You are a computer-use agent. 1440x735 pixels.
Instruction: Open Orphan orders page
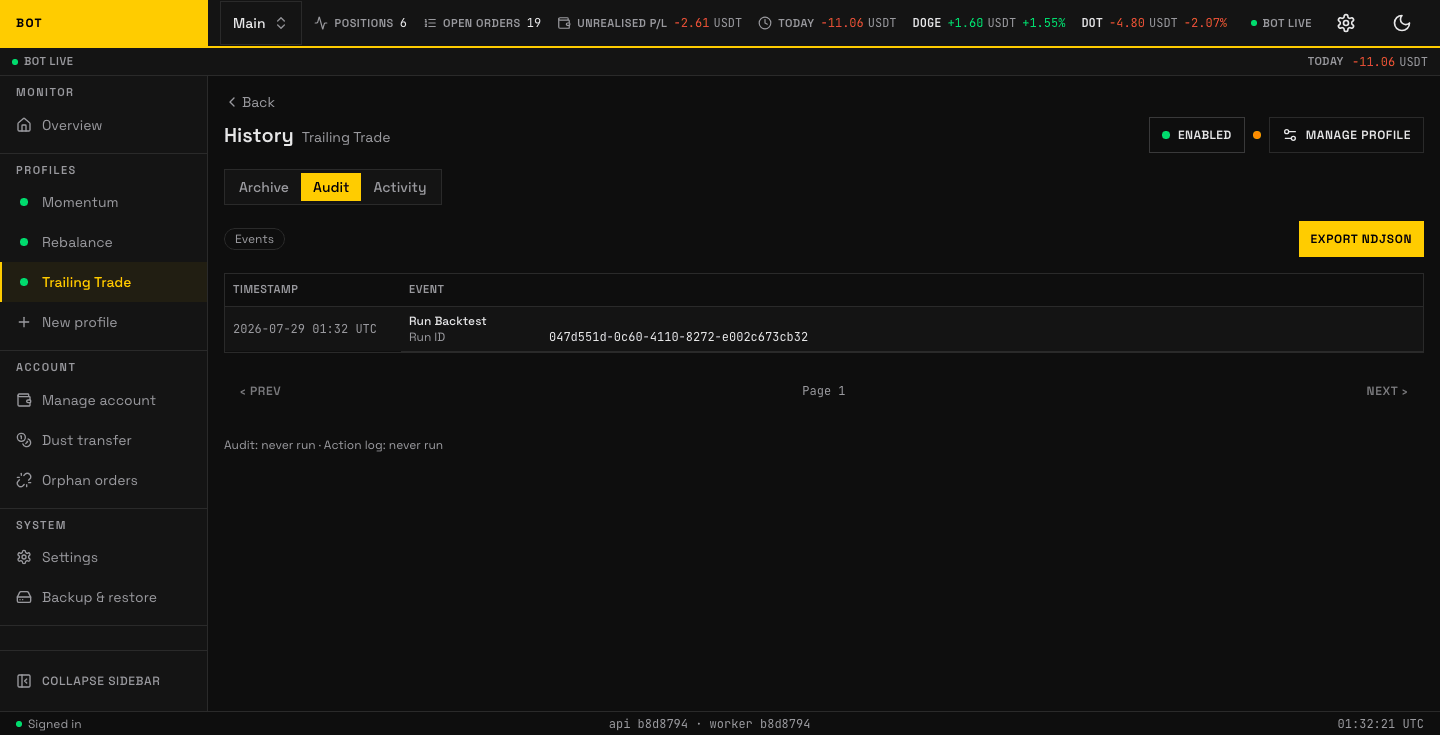pos(104,480)
